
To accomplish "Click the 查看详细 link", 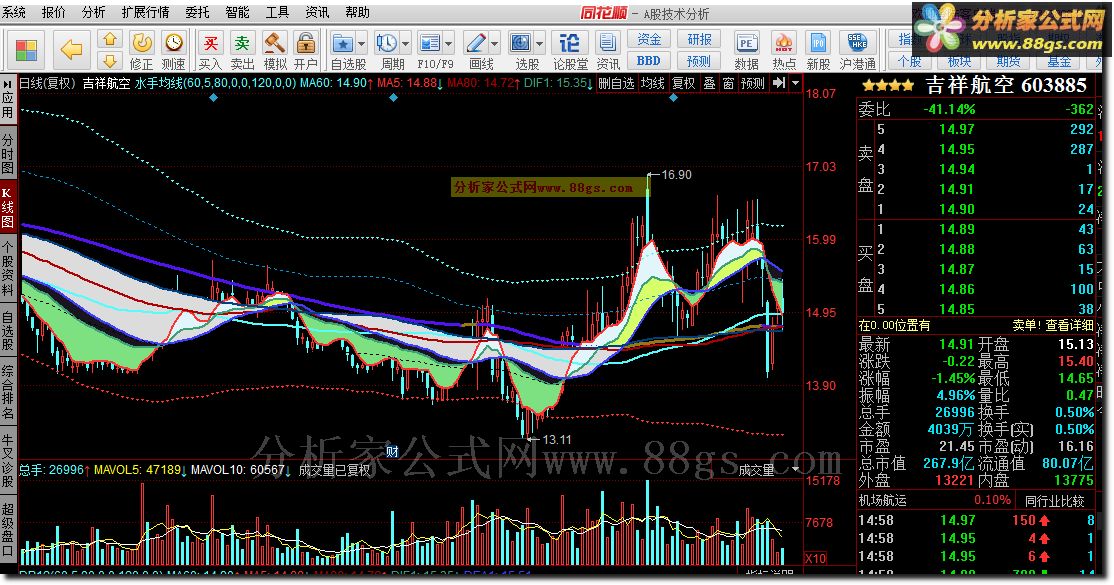I will 1070,326.
